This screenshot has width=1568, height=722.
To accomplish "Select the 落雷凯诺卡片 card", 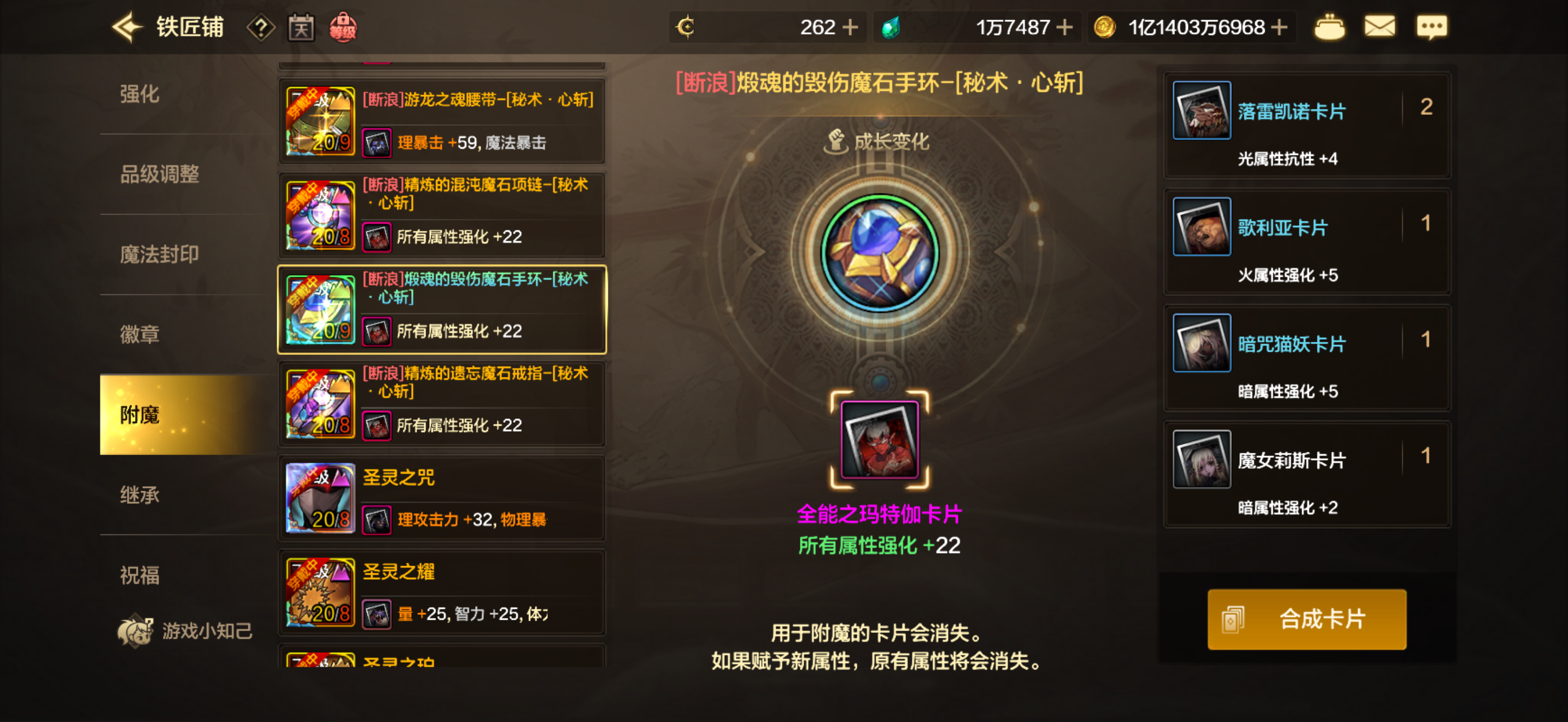I will [1306, 125].
